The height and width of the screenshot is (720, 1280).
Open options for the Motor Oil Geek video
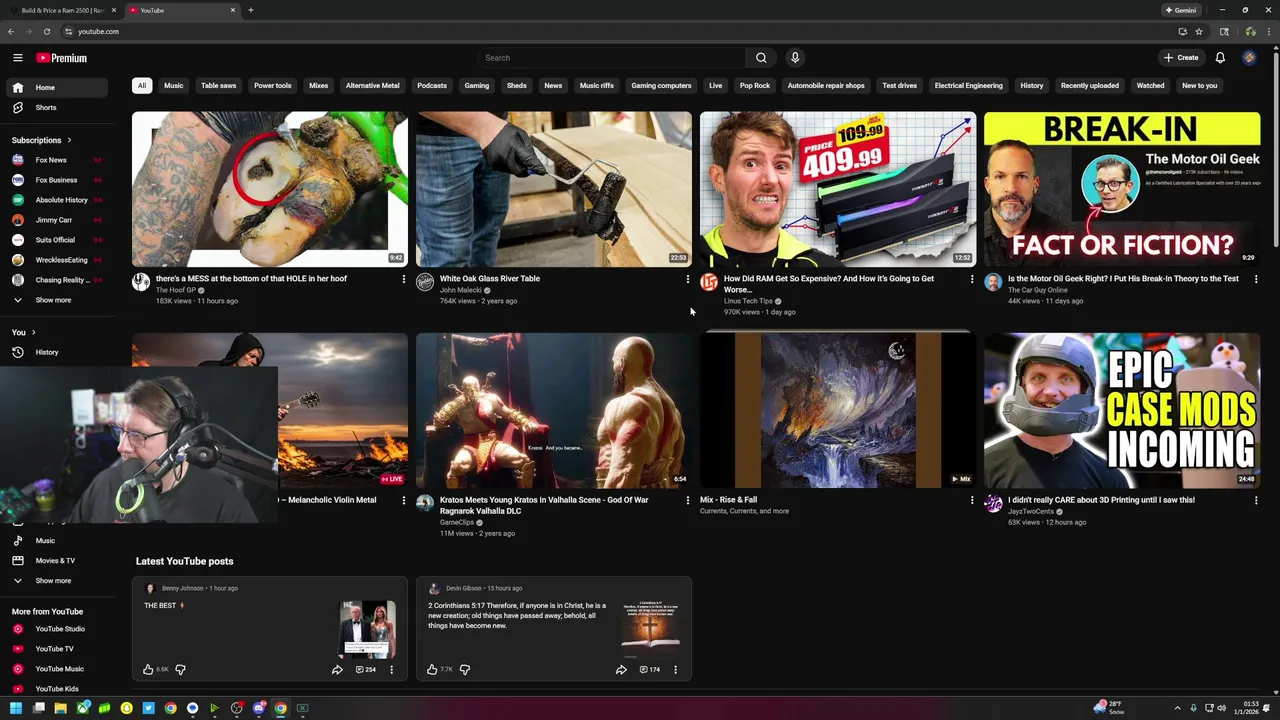tap(1256, 279)
